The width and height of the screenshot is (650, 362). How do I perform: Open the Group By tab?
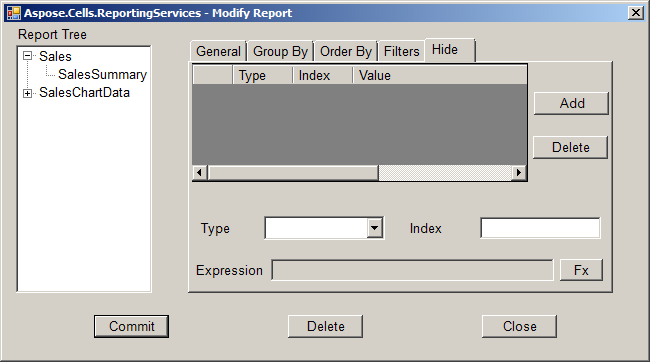tap(280, 51)
